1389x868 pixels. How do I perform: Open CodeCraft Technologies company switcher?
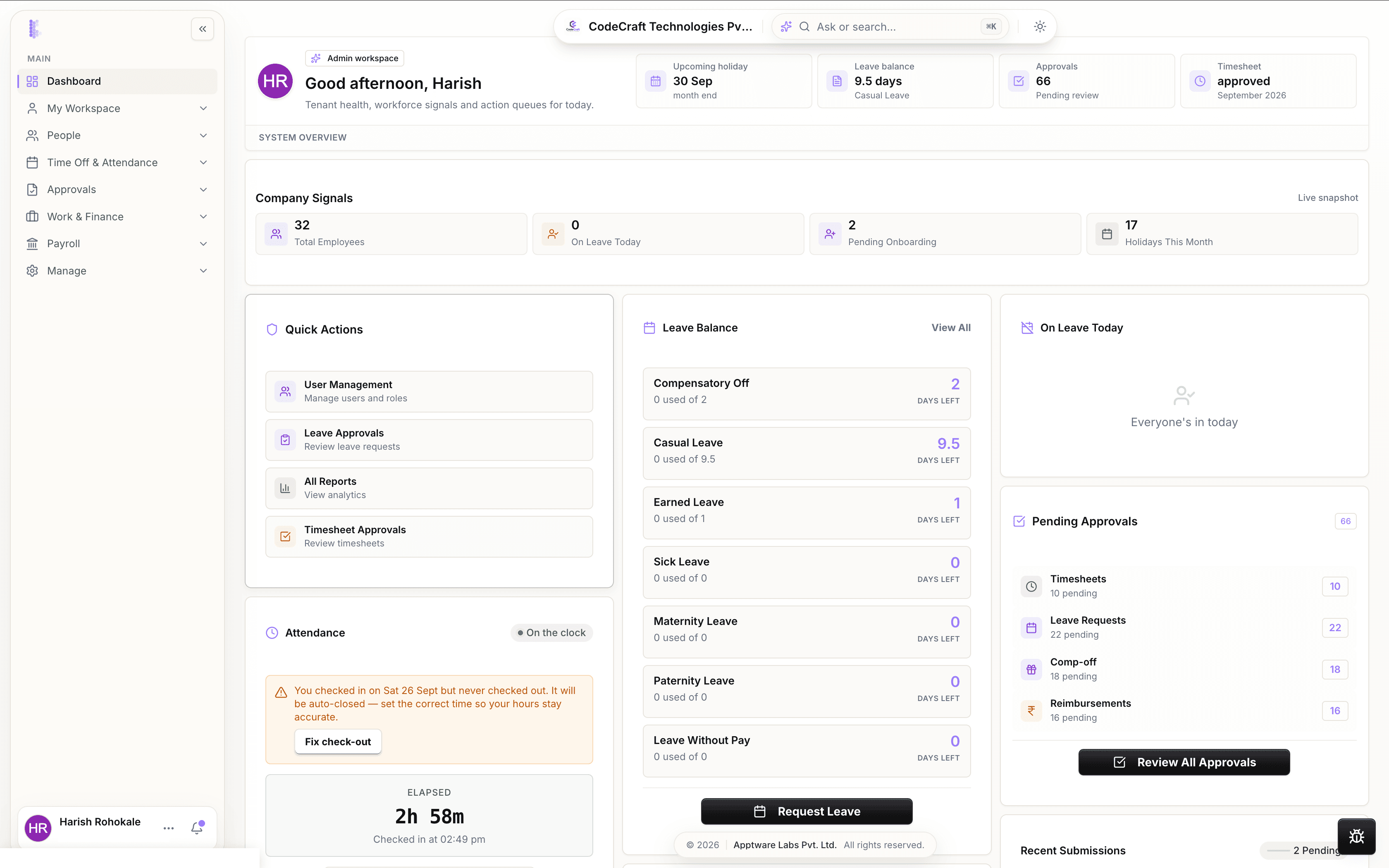click(x=659, y=26)
